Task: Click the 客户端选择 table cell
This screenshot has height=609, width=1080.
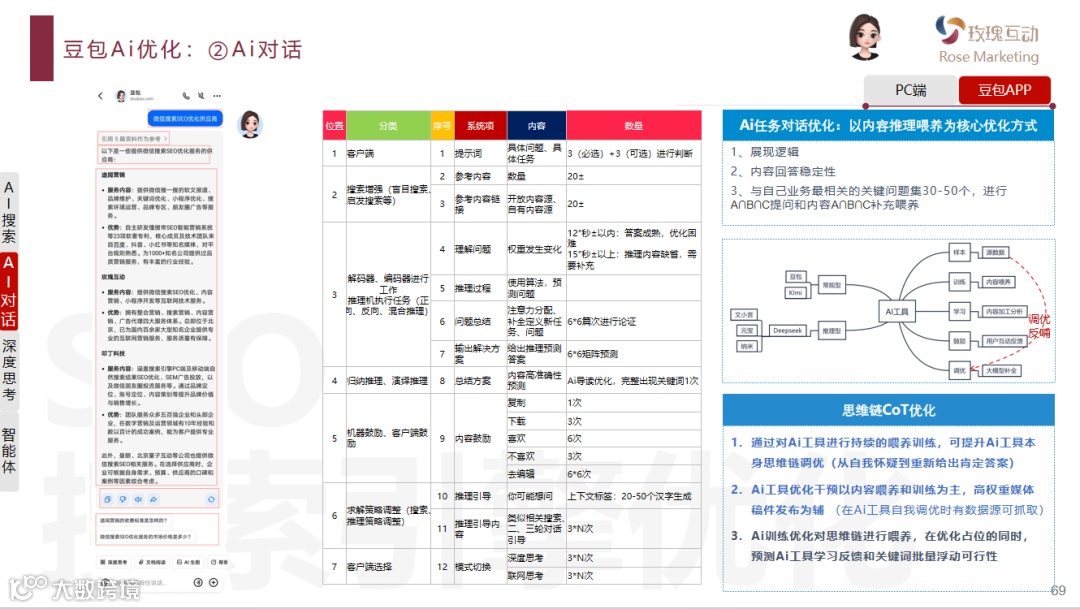Action: tap(388, 566)
